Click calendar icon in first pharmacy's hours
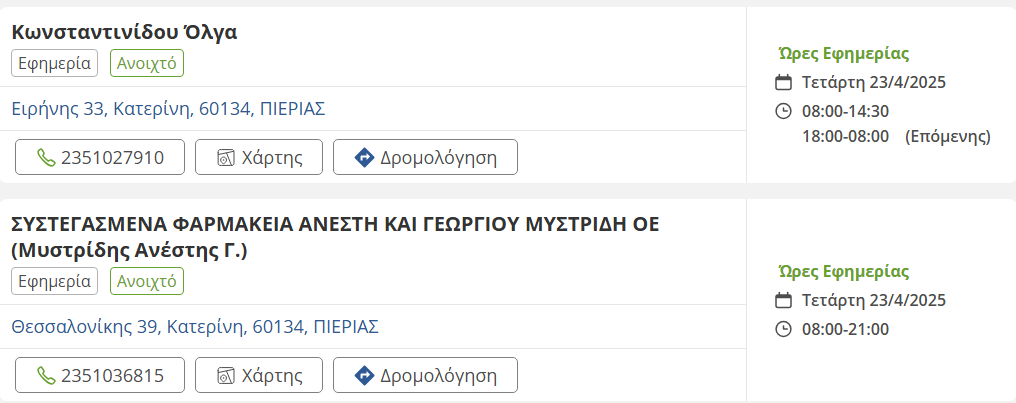 click(784, 83)
